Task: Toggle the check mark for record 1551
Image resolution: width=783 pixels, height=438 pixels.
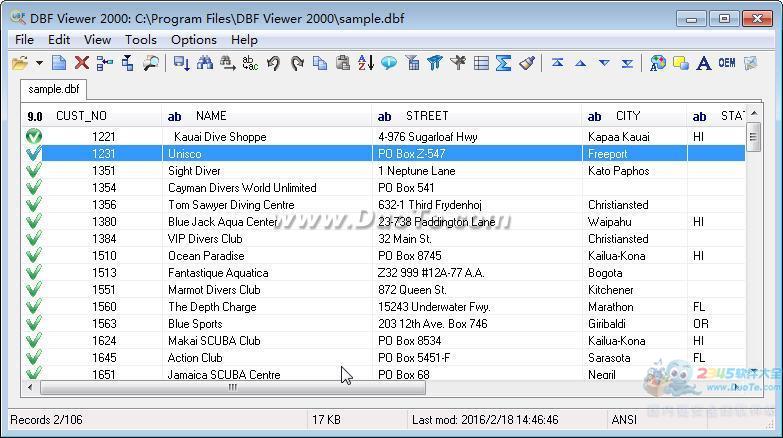Action: point(33,289)
